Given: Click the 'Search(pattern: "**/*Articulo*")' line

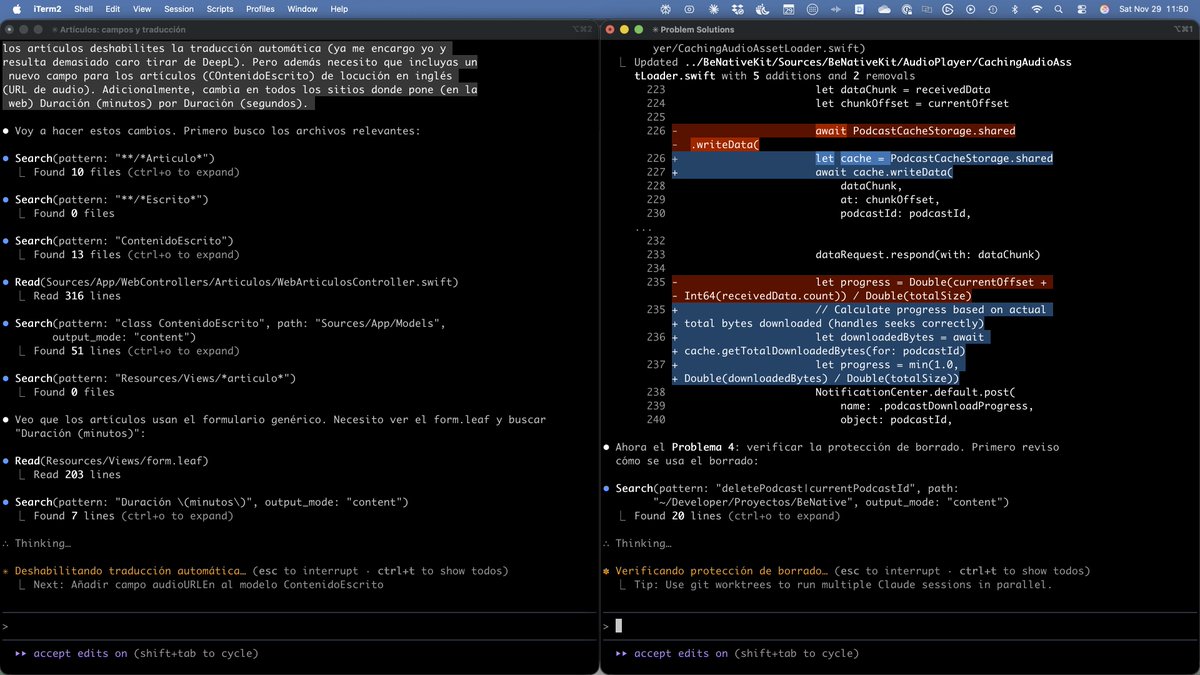Looking at the screenshot, I should (x=115, y=158).
